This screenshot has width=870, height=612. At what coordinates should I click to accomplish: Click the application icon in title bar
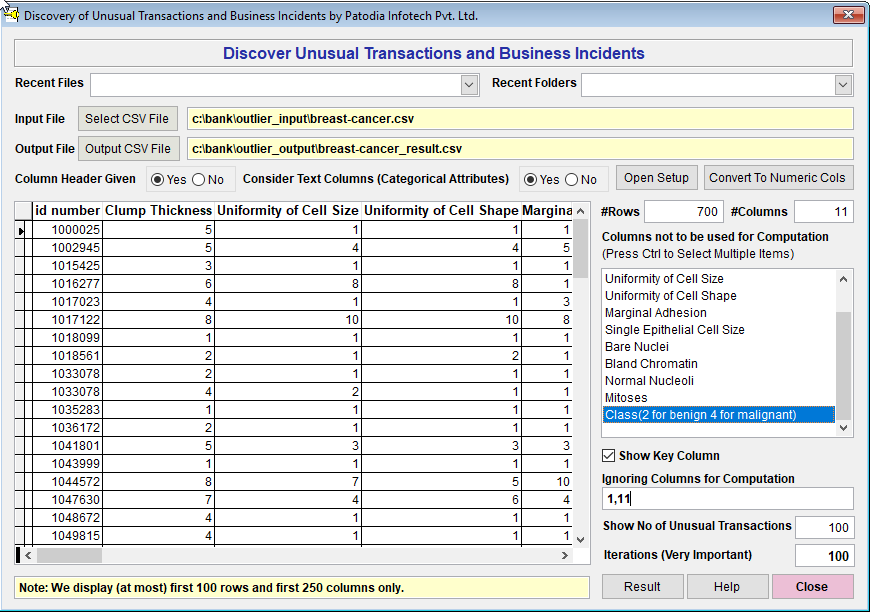coord(11,15)
